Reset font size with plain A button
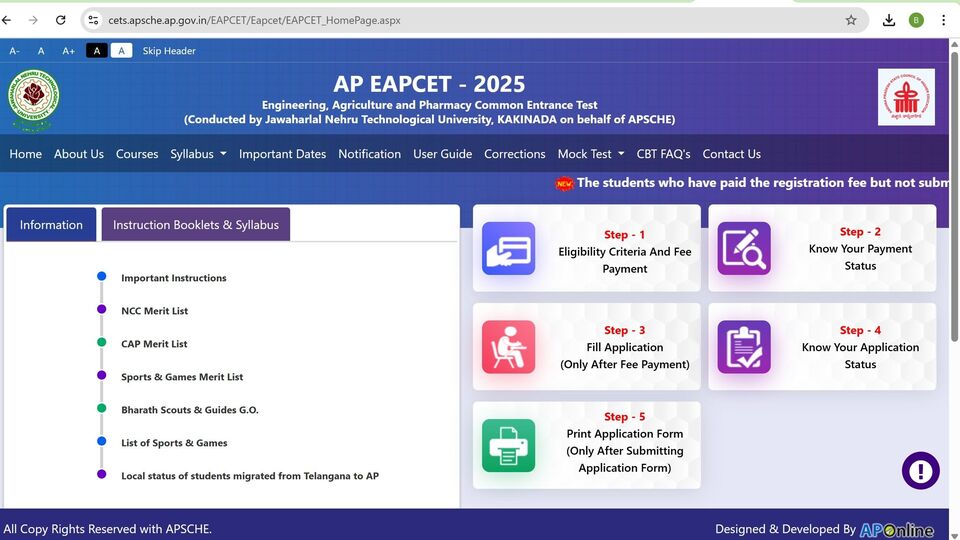Viewport: 960px width, 540px height. pos(41,51)
